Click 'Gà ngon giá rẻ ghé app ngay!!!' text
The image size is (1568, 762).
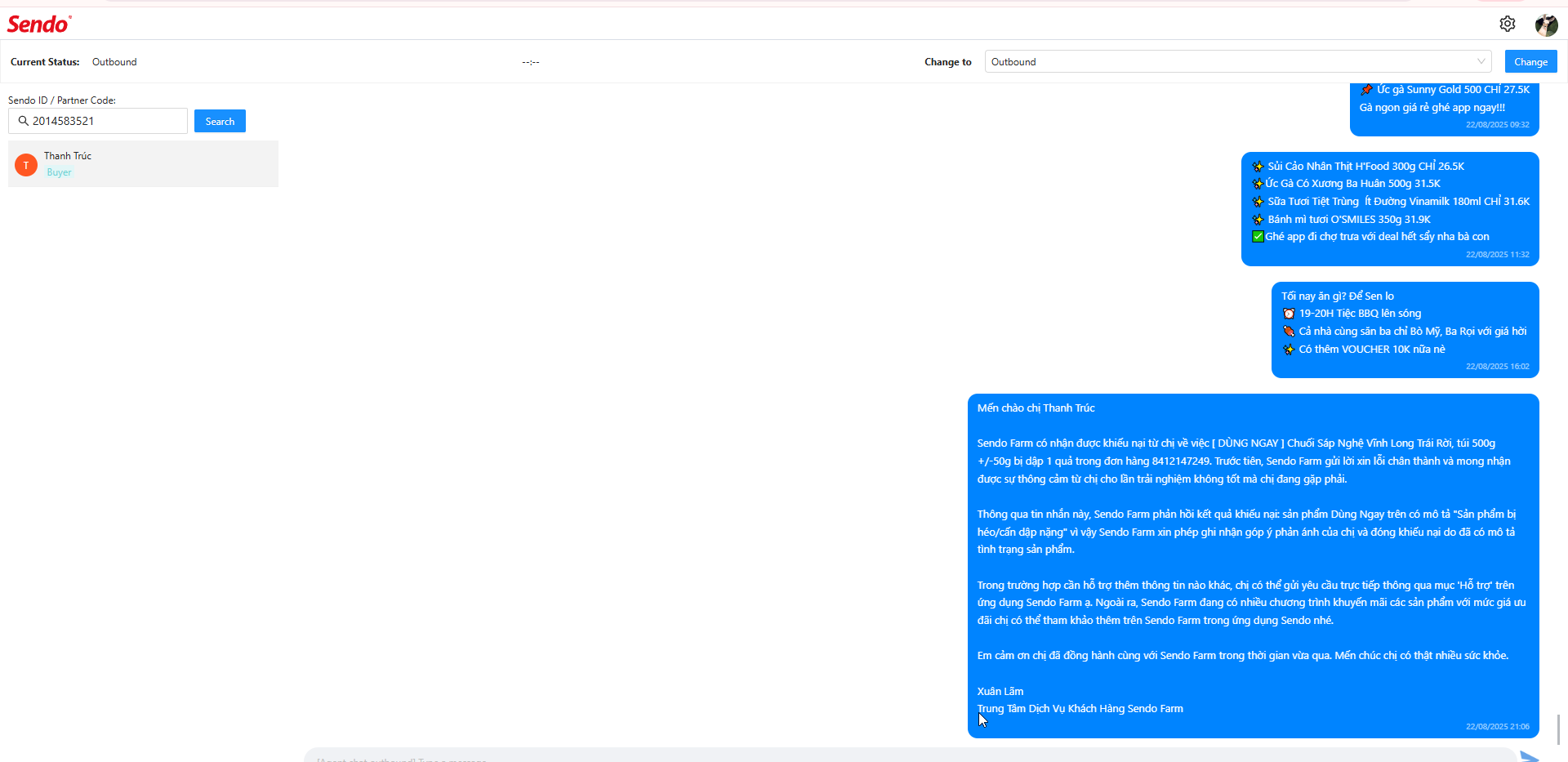point(1432,107)
